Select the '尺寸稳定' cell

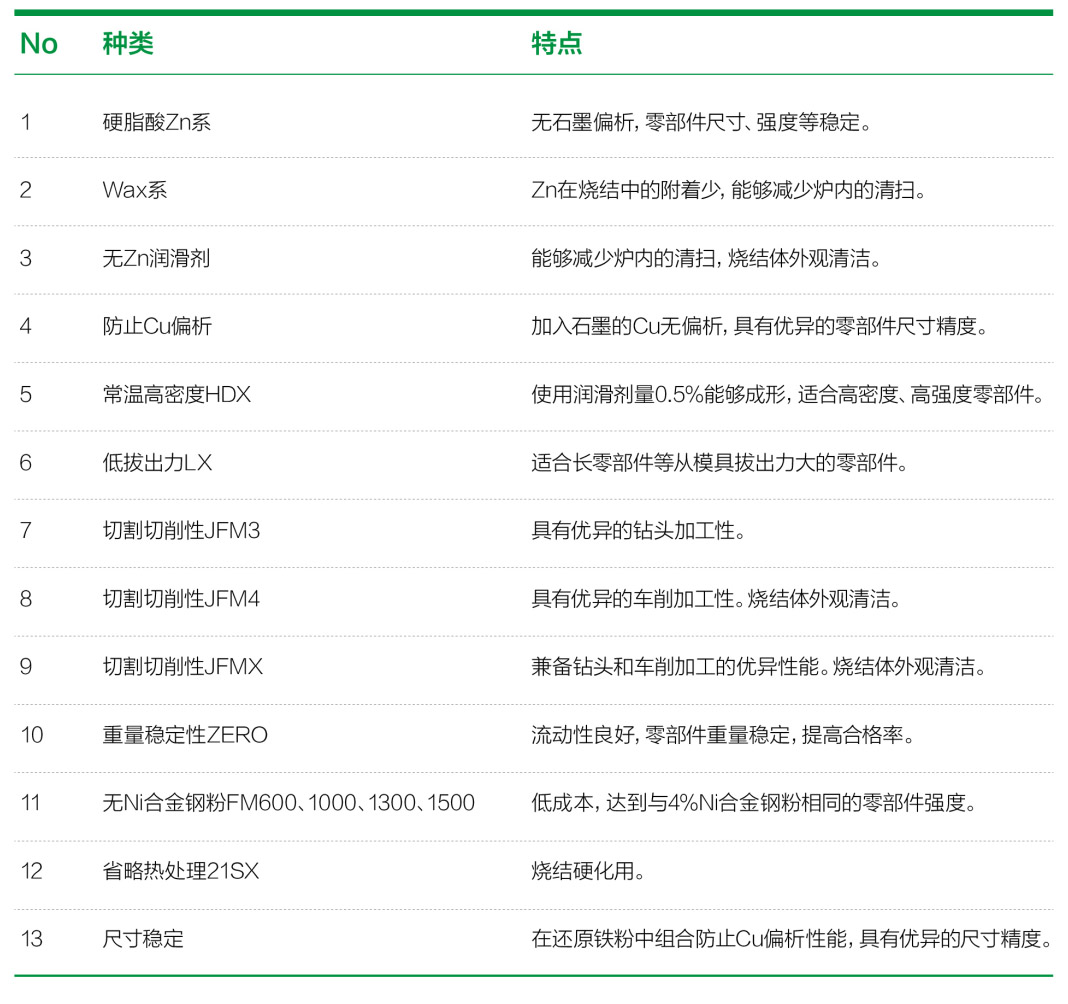pyautogui.click(x=143, y=939)
